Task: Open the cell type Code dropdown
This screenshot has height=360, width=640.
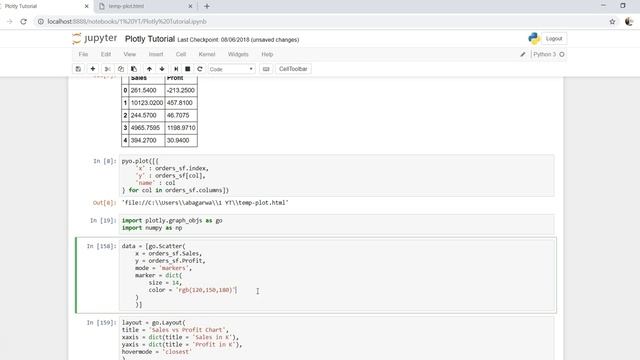Action: (x=231, y=69)
